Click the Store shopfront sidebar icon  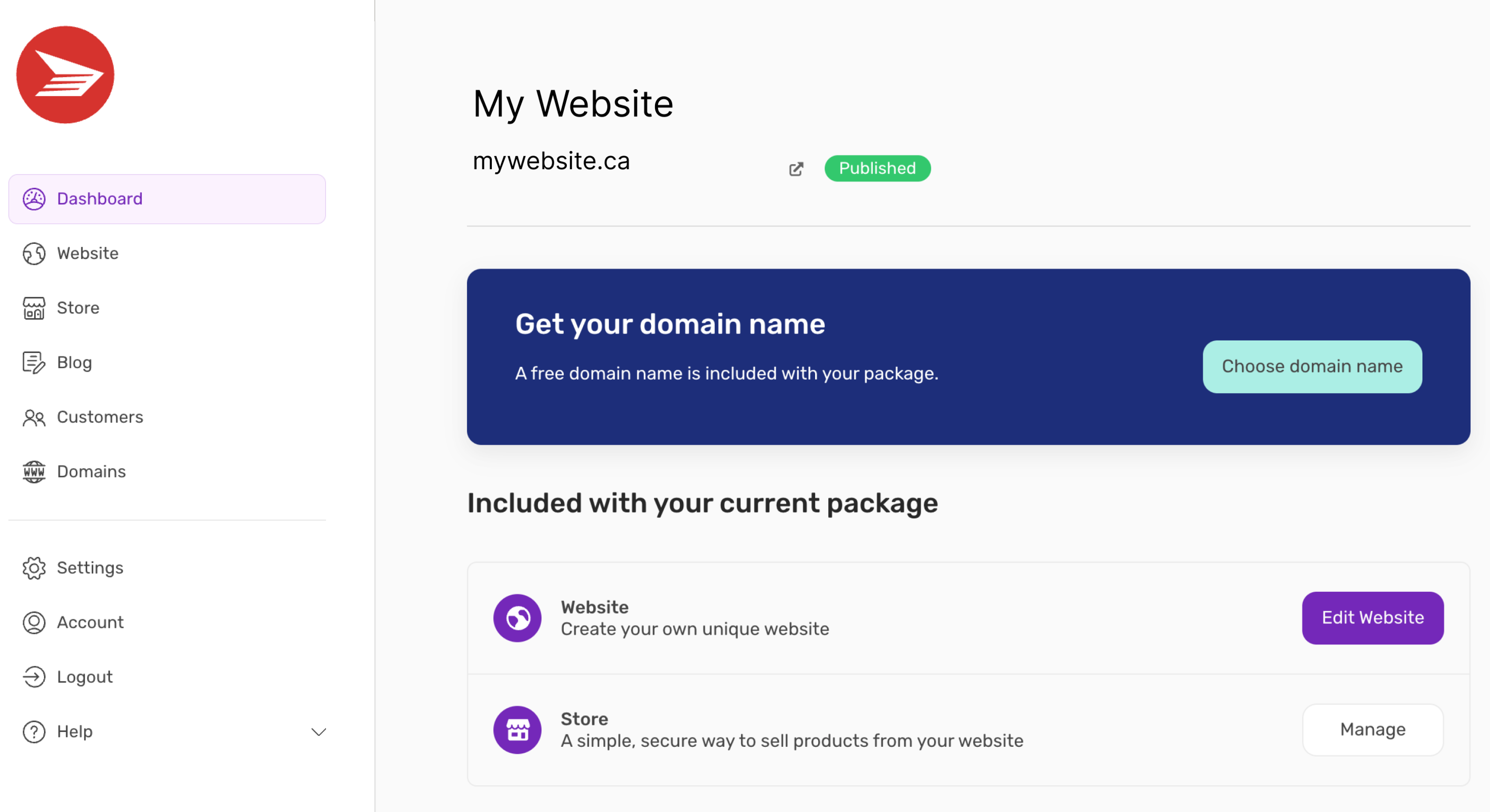point(34,308)
